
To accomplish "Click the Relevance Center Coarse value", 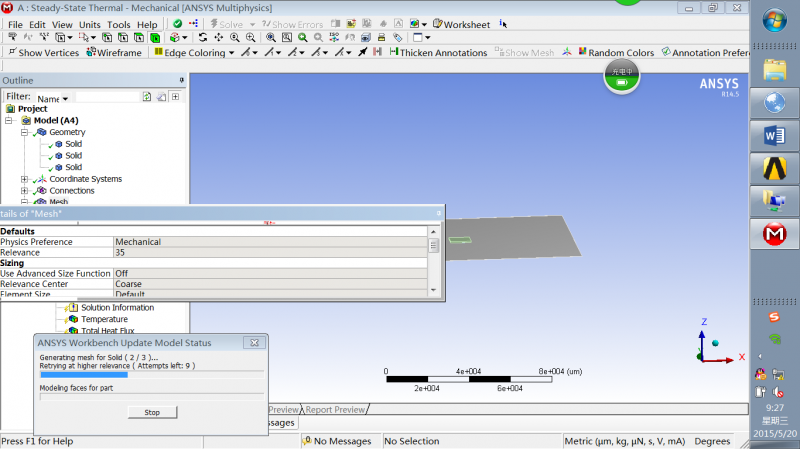I will [x=270, y=284].
